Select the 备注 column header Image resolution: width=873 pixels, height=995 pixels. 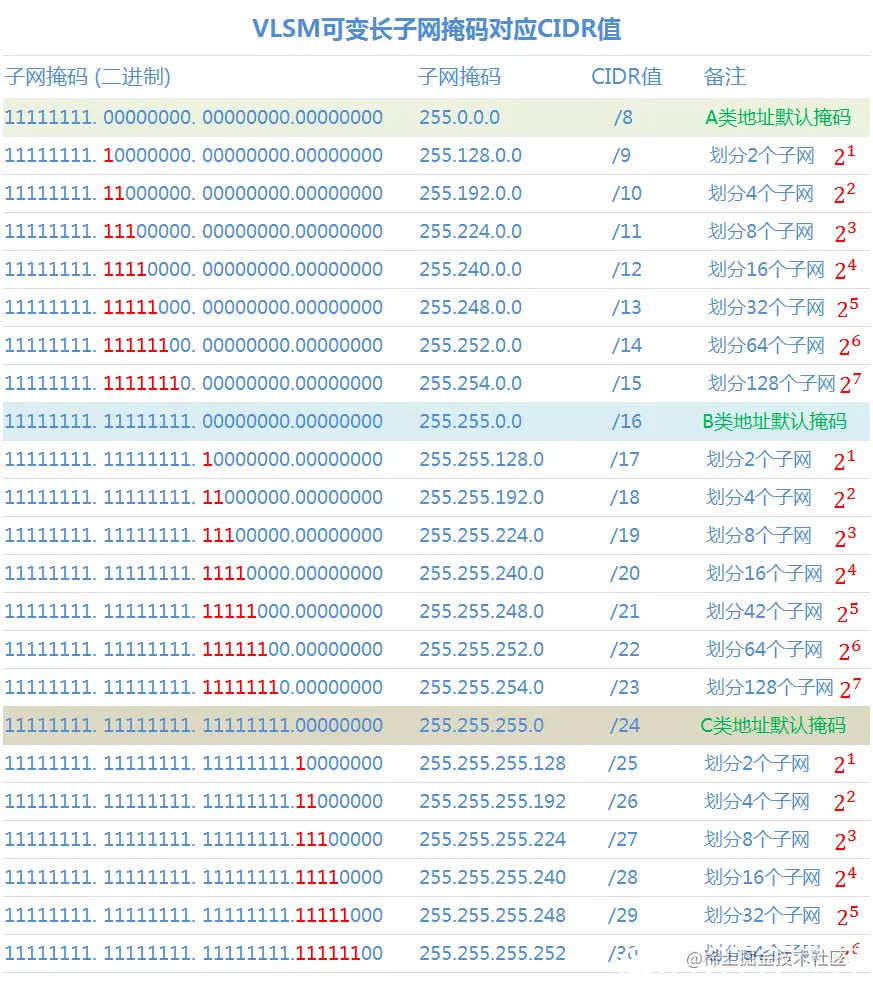coord(724,77)
